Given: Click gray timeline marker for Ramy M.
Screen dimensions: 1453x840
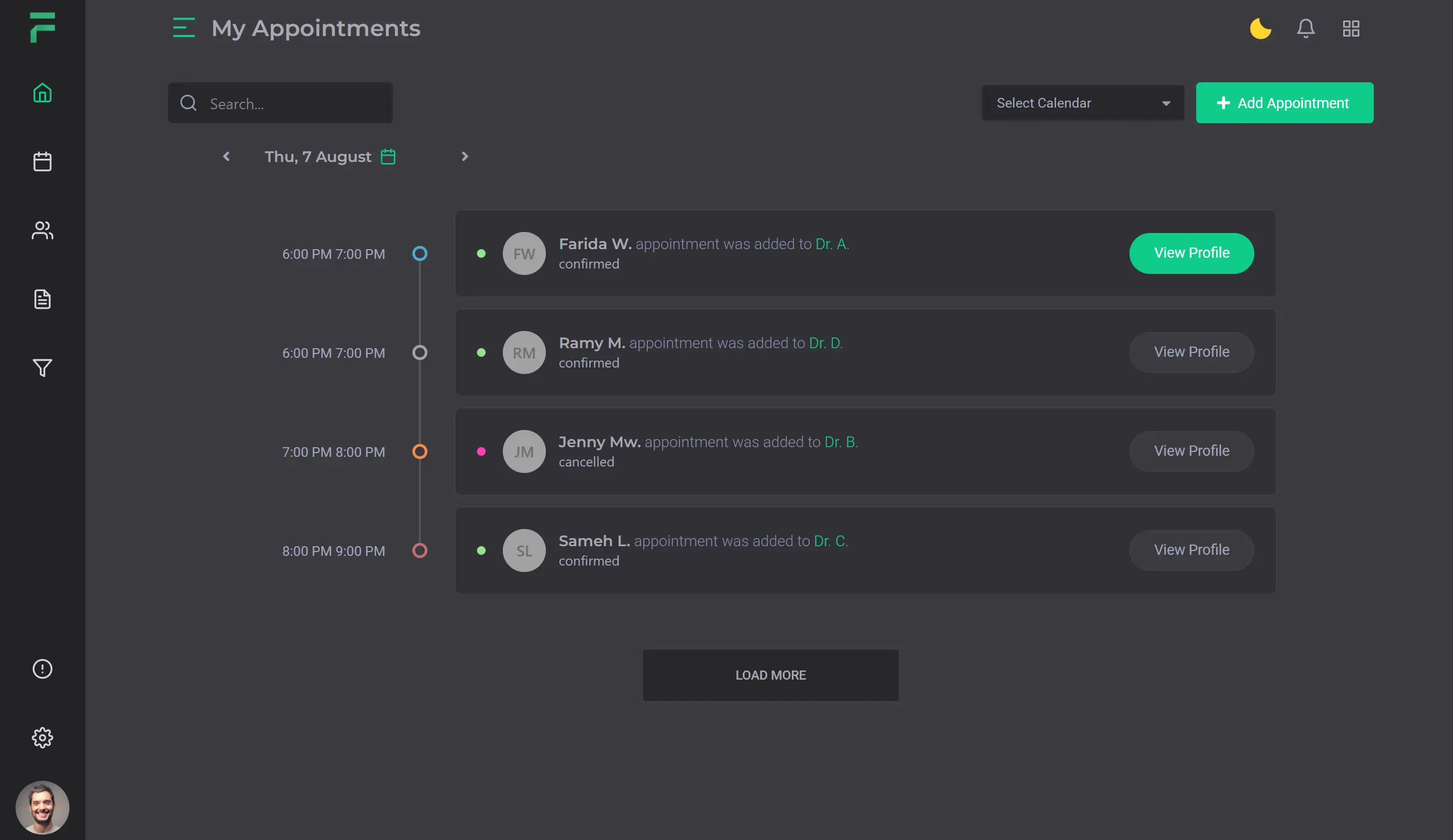Looking at the screenshot, I should (x=420, y=352).
